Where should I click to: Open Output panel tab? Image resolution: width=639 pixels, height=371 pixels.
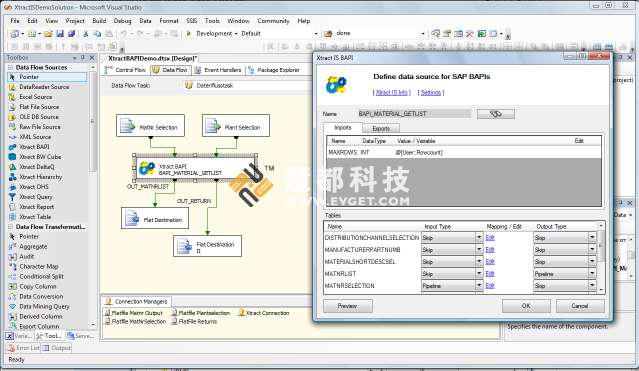click(57, 348)
